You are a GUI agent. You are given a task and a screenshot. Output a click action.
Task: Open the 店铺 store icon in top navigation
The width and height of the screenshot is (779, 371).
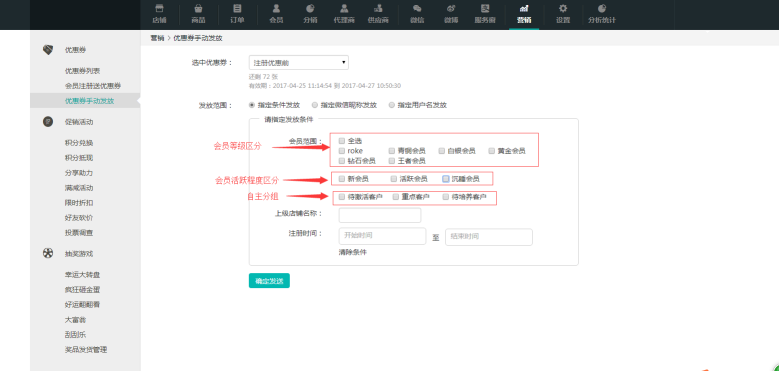pyautogui.click(x=159, y=8)
